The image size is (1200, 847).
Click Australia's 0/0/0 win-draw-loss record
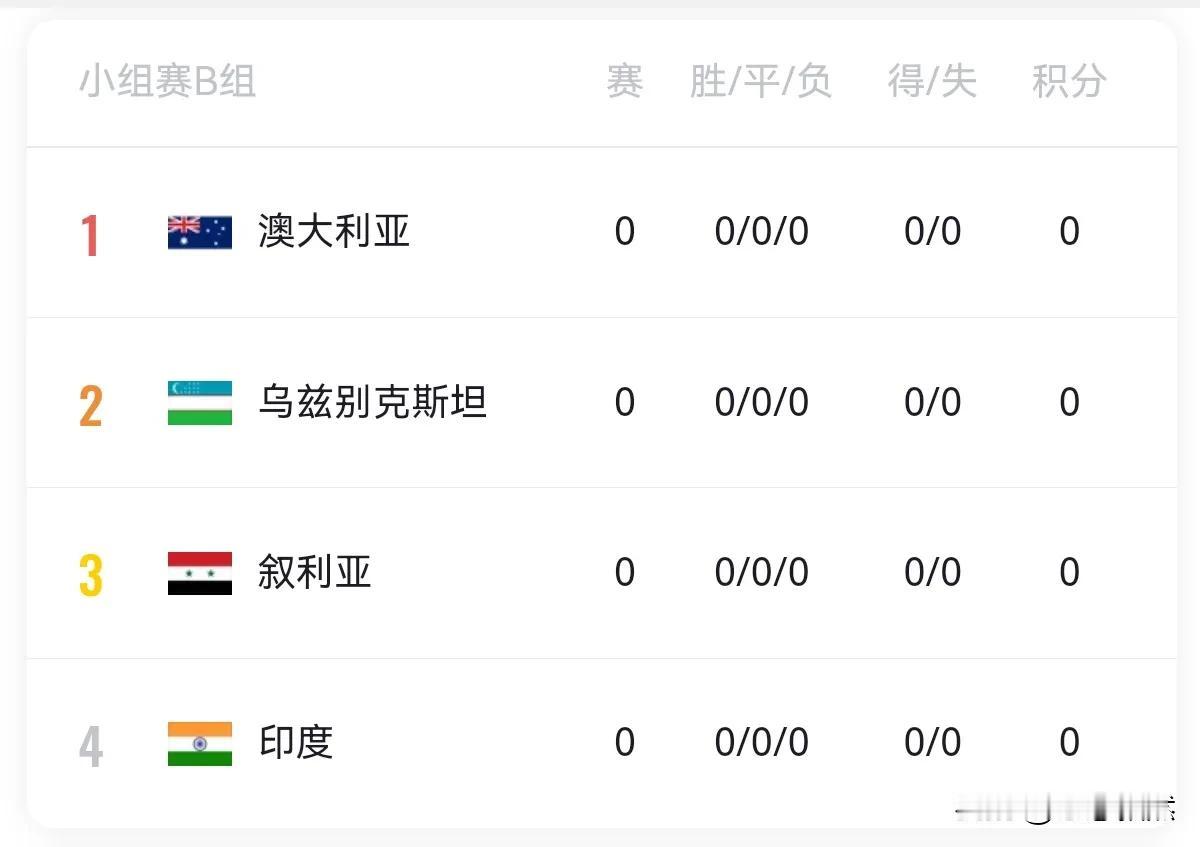pos(761,232)
